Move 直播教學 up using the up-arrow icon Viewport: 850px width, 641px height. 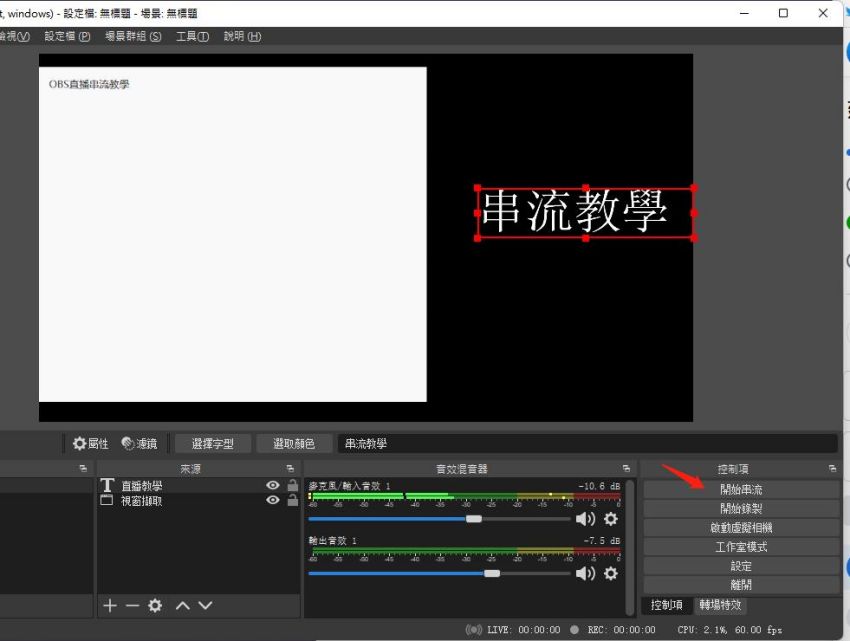point(181,605)
